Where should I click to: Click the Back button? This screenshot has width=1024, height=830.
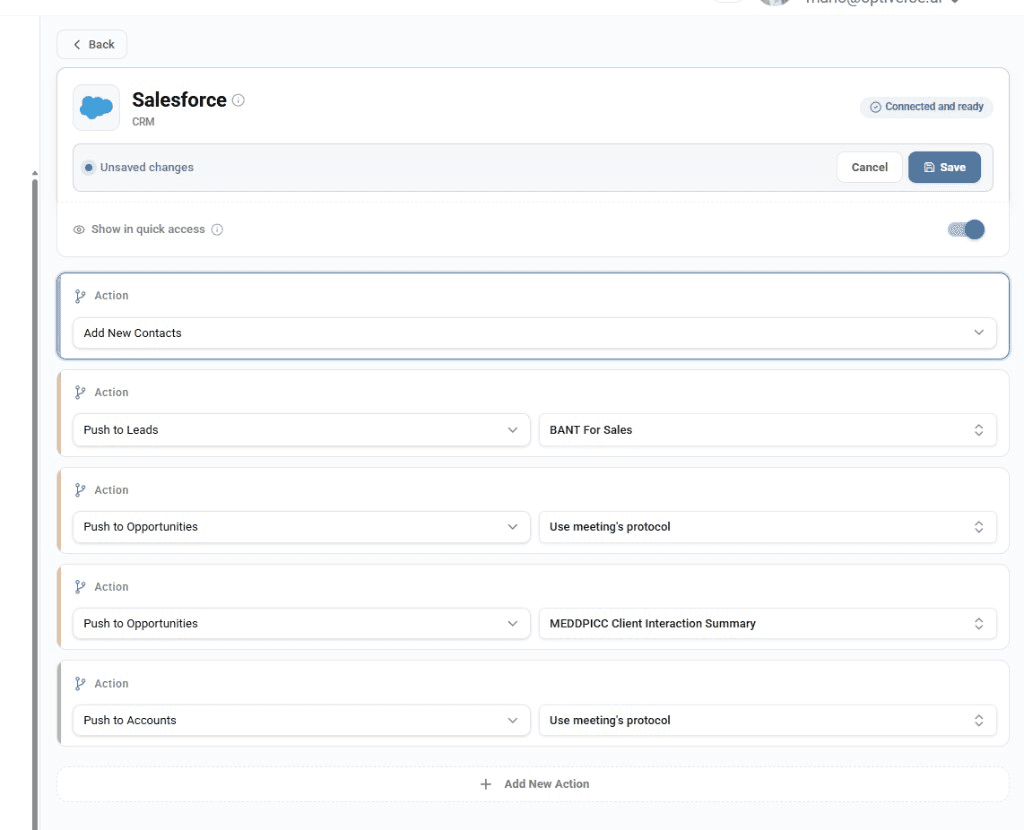(x=92, y=44)
